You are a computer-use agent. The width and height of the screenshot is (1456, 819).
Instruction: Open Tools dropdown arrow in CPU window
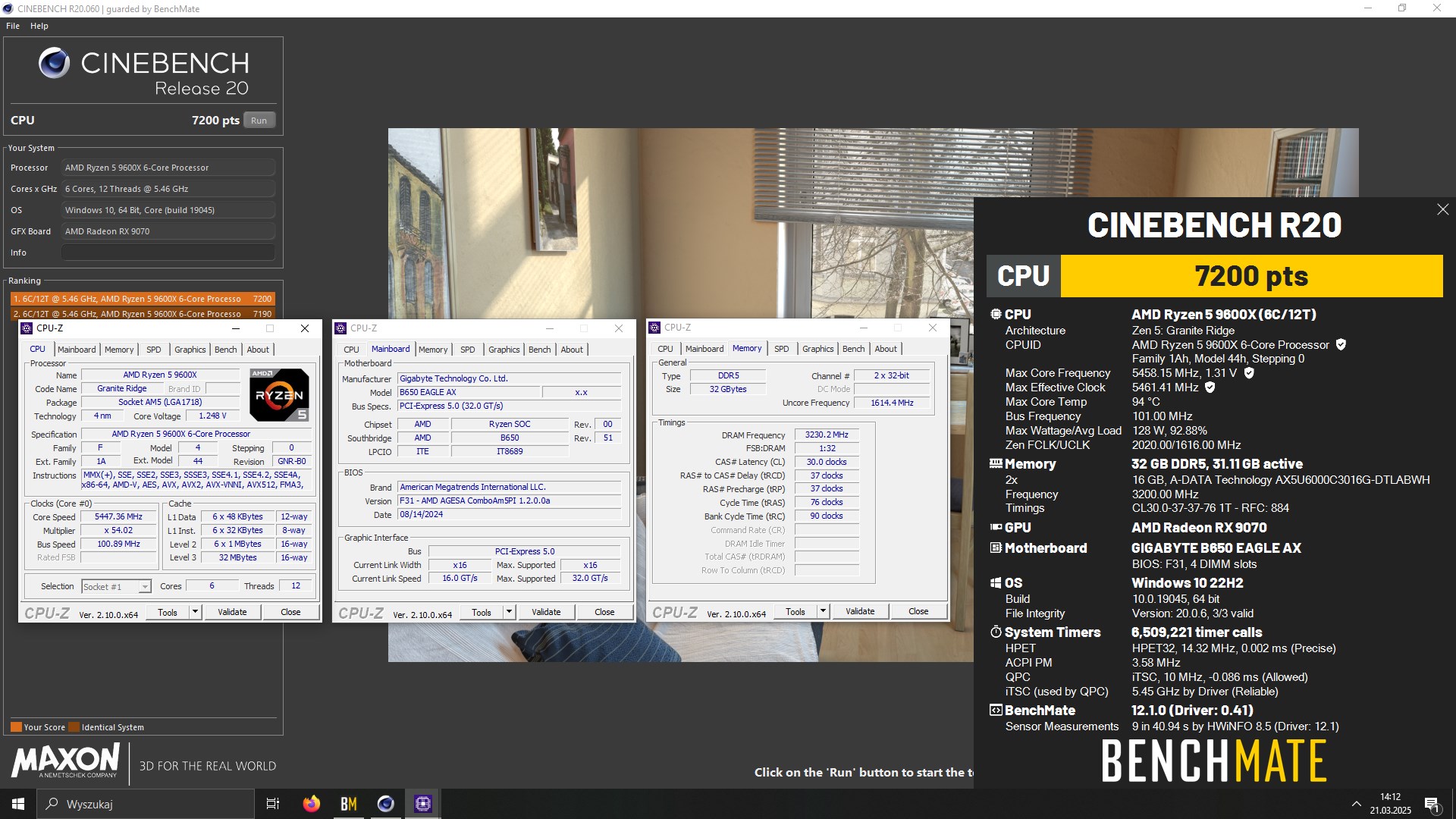click(x=195, y=612)
